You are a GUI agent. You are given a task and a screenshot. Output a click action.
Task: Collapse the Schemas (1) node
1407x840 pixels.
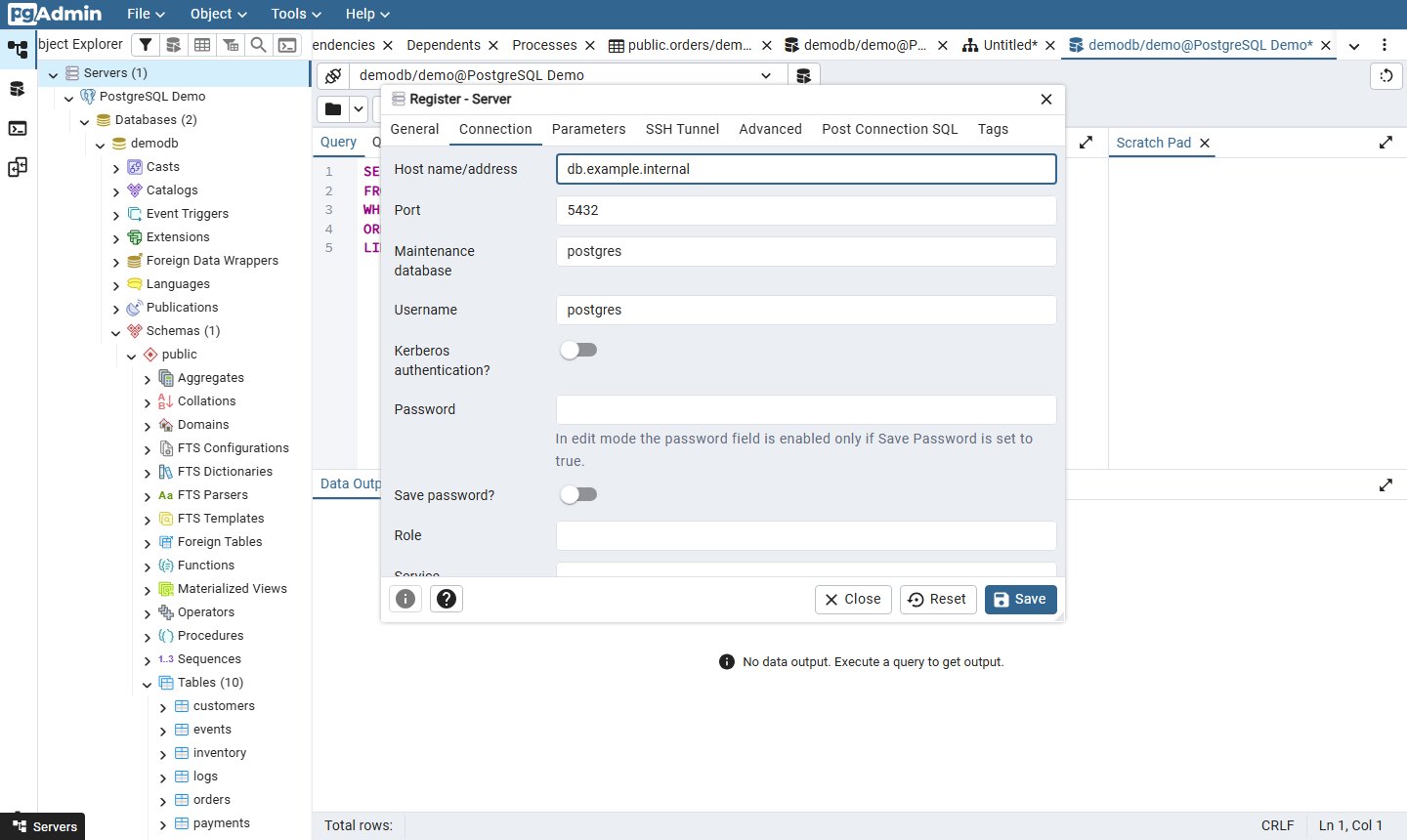116,332
